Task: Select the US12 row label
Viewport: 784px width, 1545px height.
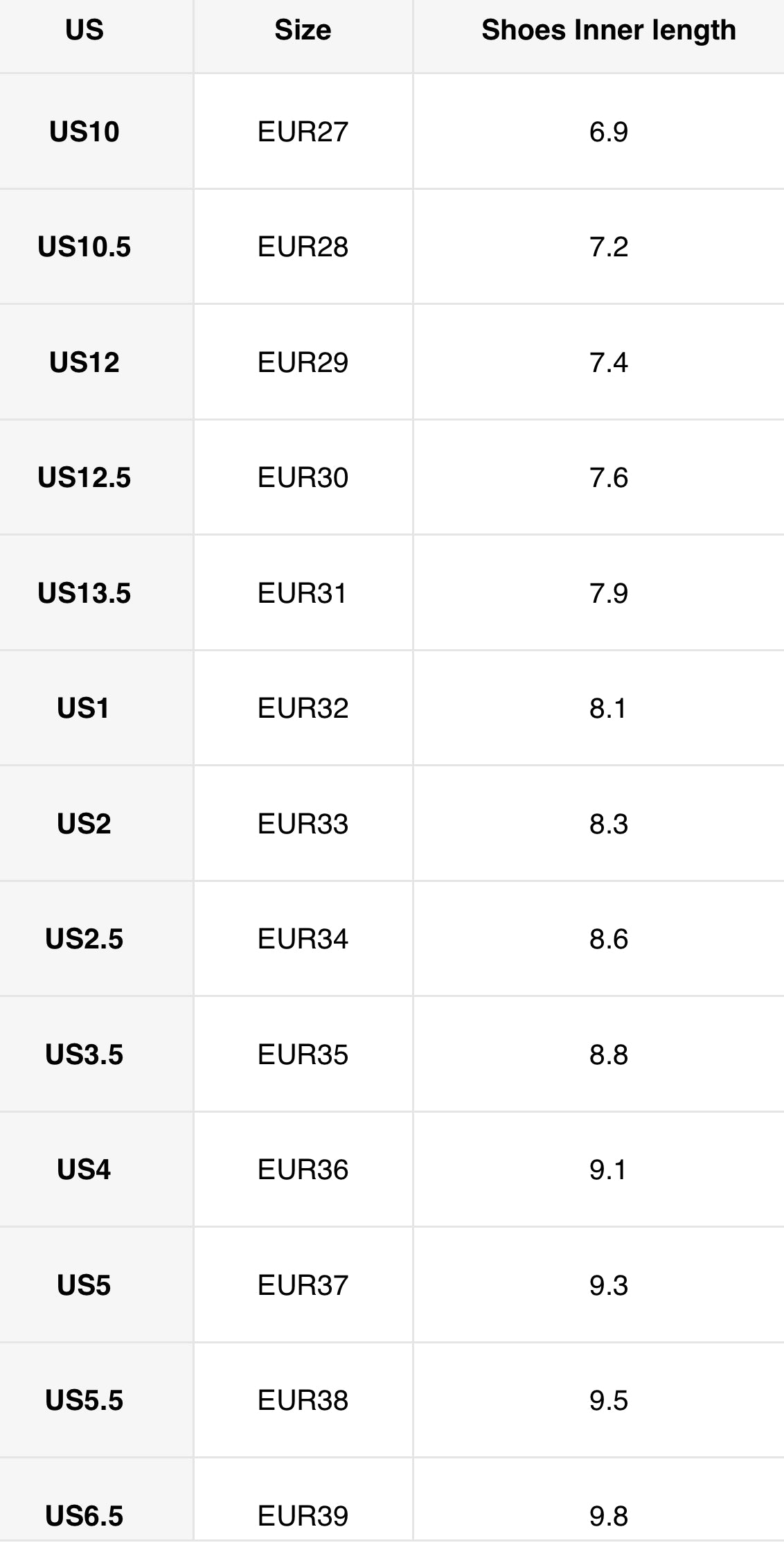Action: tap(84, 363)
